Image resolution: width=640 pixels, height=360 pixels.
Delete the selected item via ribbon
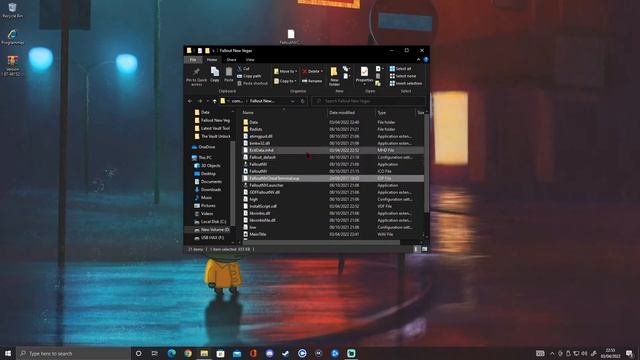click(x=312, y=71)
